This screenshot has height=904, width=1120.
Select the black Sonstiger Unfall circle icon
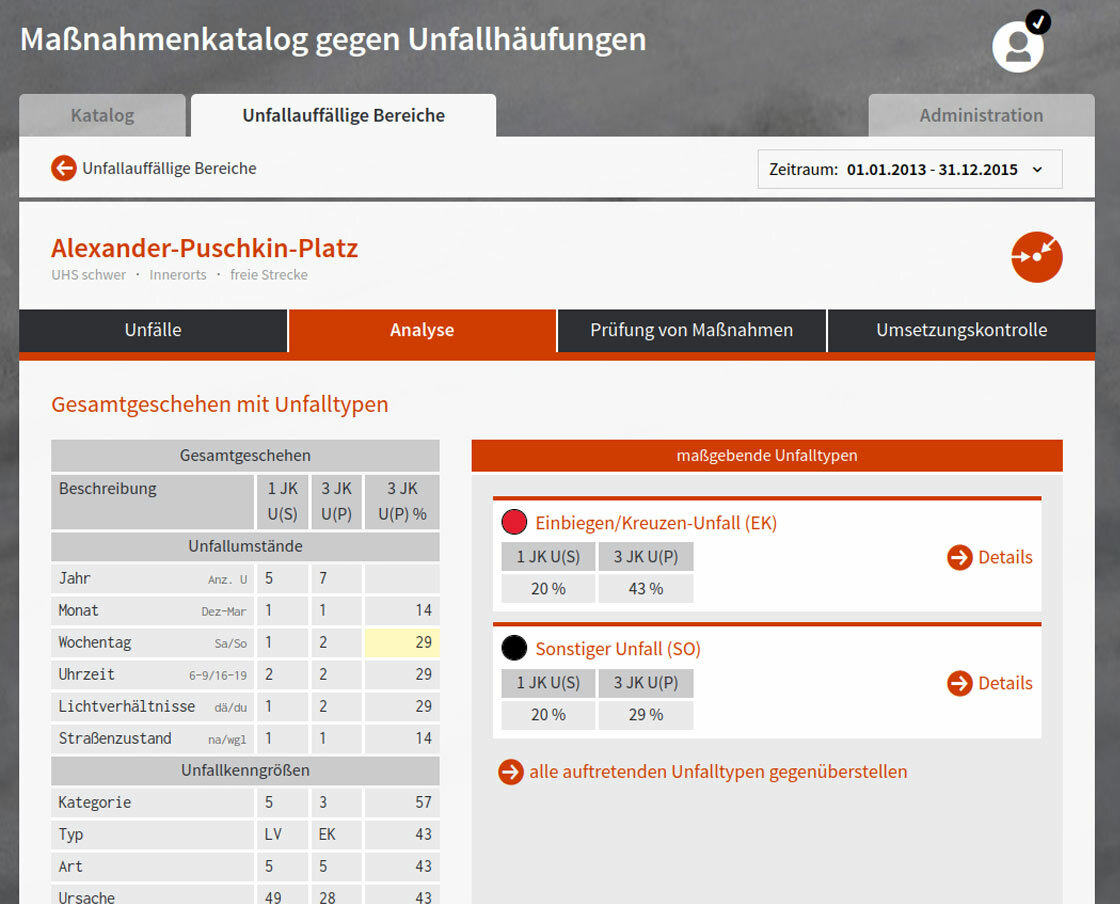coord(514,648)
